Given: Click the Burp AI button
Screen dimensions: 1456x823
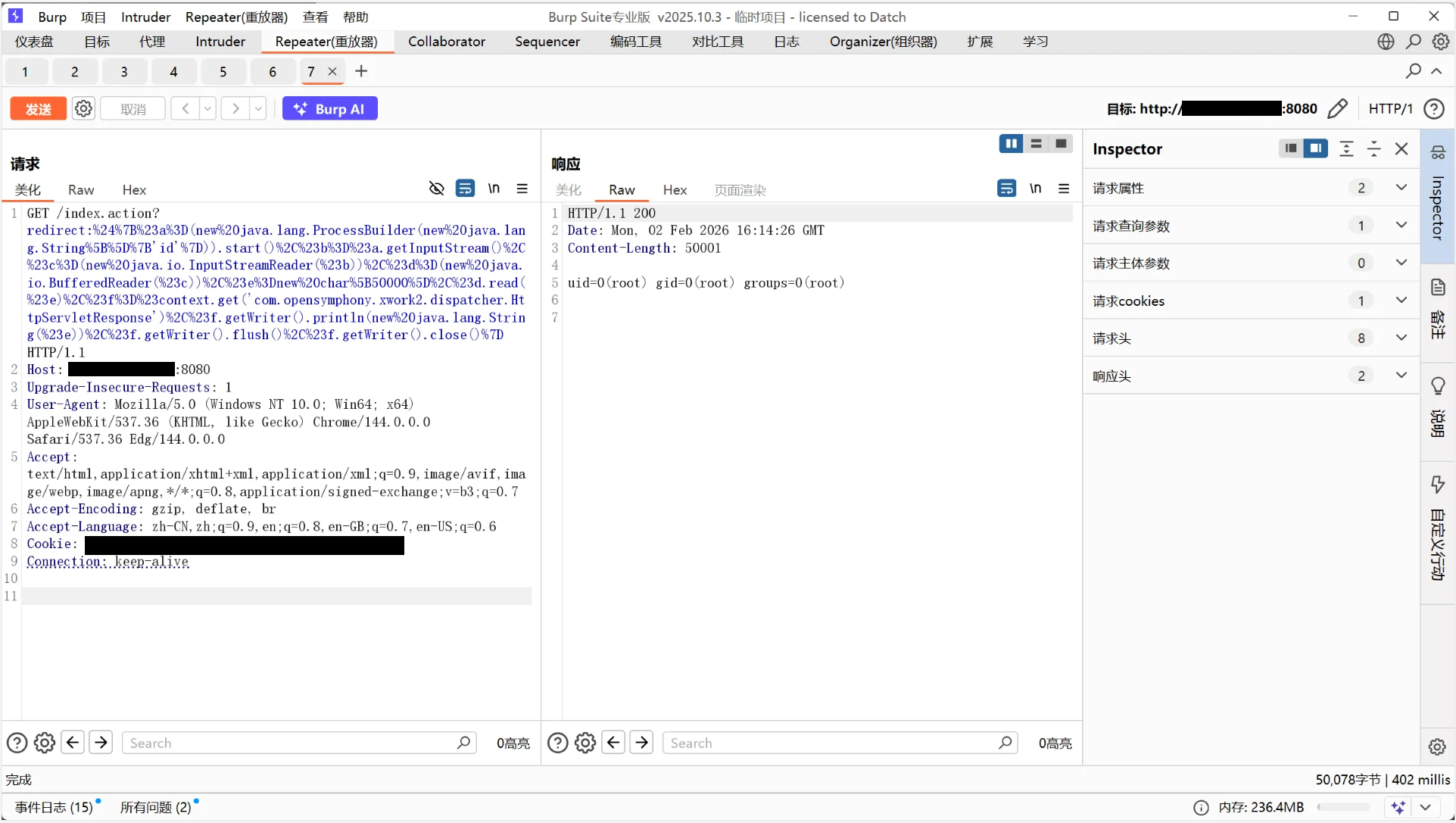Looking at the screenshot, I should [330, 109].
